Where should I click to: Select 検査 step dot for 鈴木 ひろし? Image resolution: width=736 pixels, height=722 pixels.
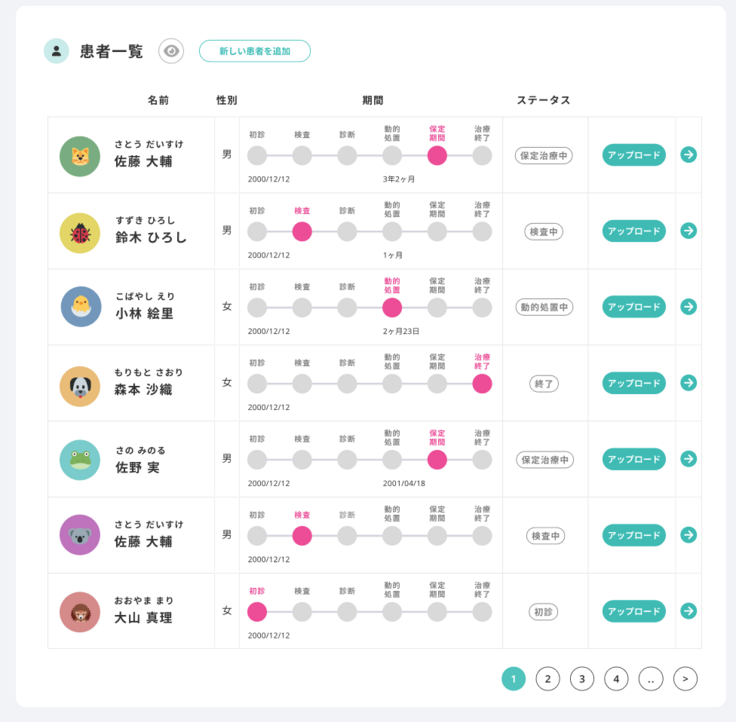pos(302,231)
